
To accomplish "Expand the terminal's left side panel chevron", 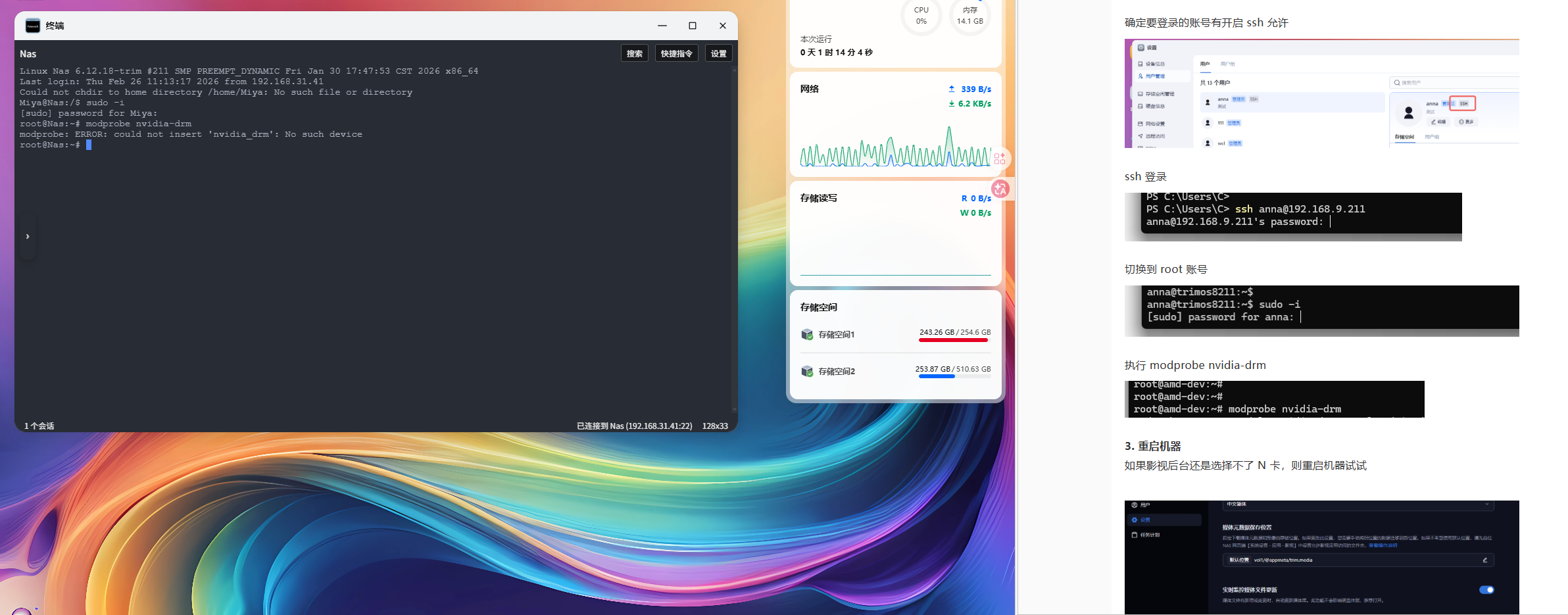I will pos(27,236).
